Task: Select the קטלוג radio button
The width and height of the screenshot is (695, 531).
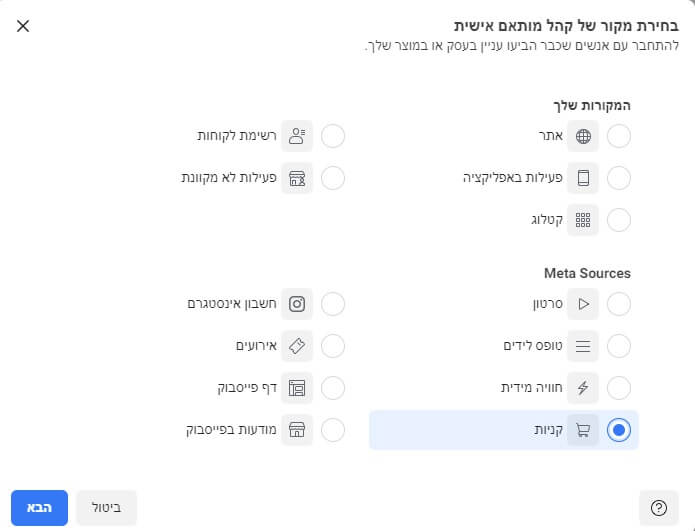Action: [619, 221]
